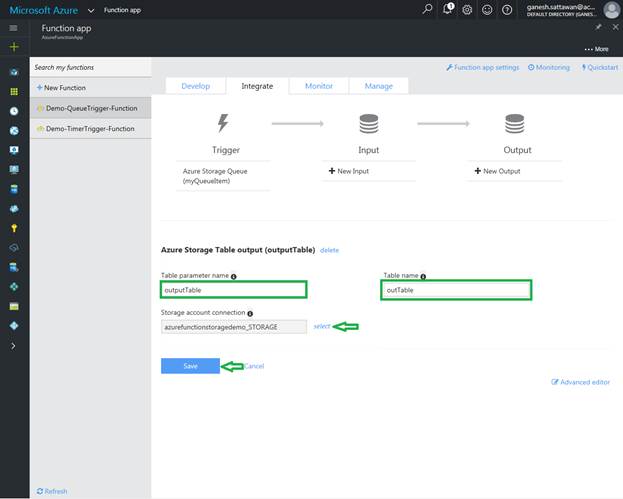Screen dimensions: 623x499
Task: Open the More options menu
Action: 596,48
